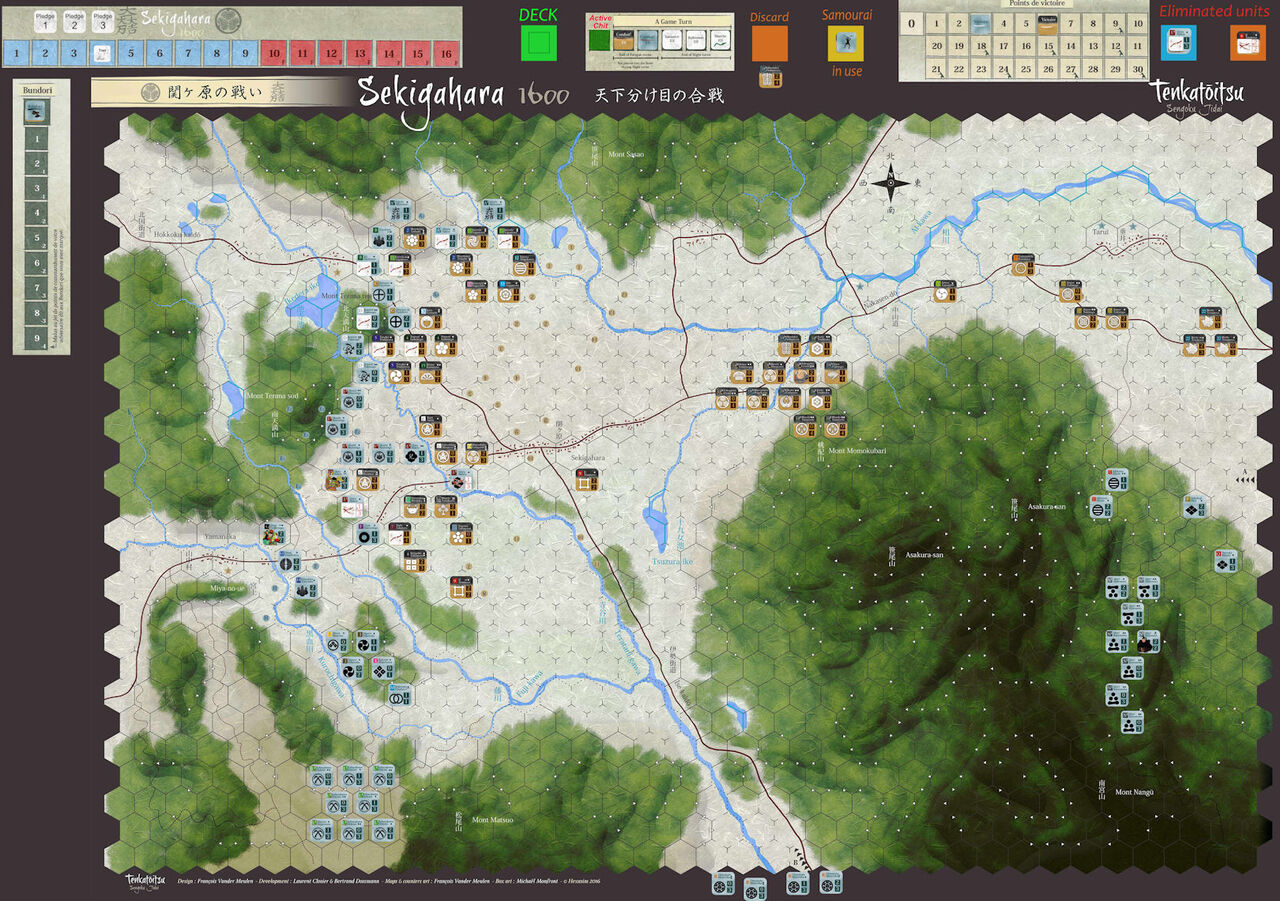
Task: Click blue turn 9 space on turn track
Action: pos(246,54)
